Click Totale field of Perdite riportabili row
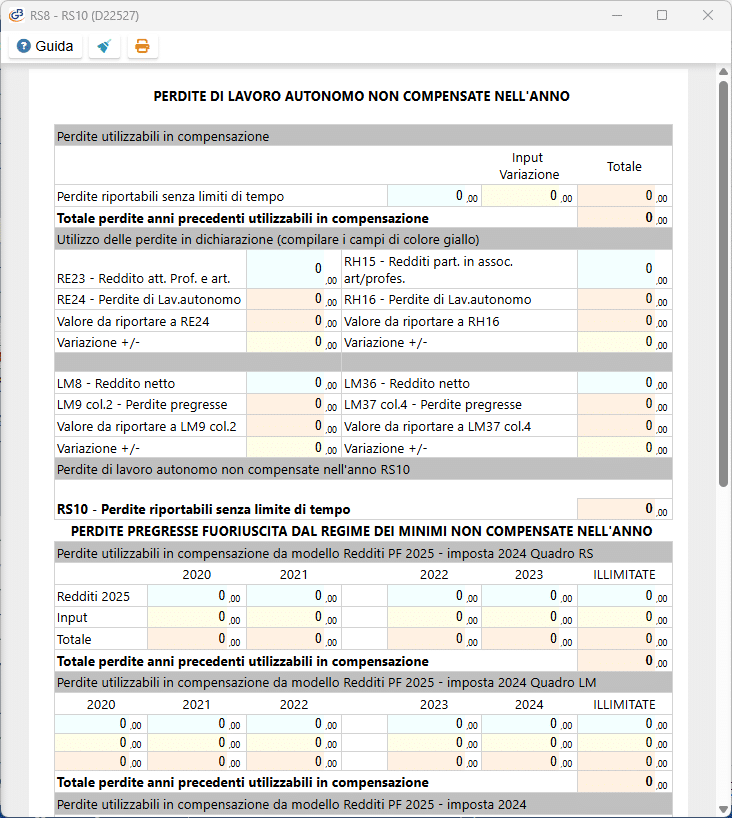 (625, 196)
